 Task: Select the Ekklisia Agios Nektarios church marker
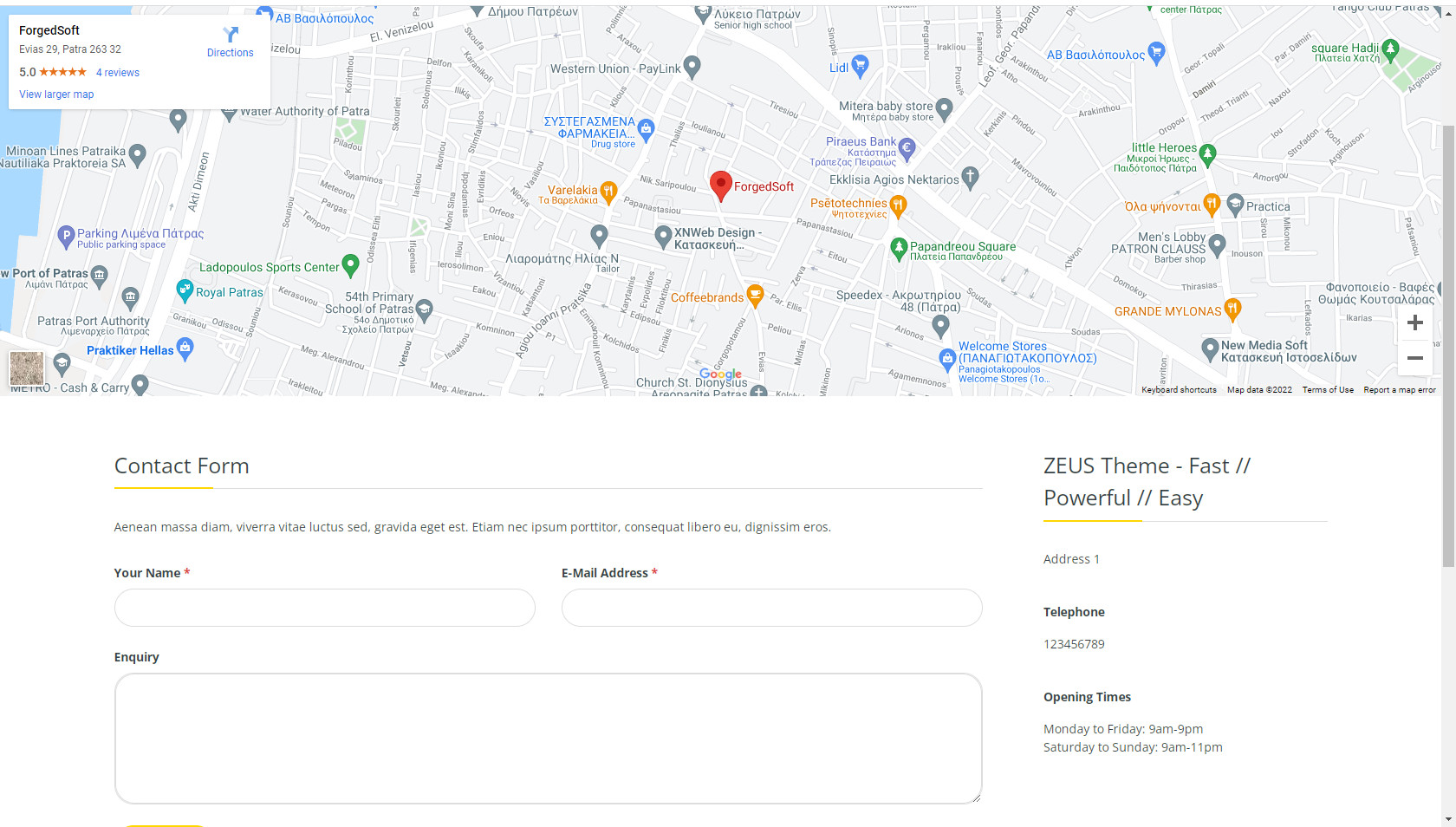coord(970,178)
